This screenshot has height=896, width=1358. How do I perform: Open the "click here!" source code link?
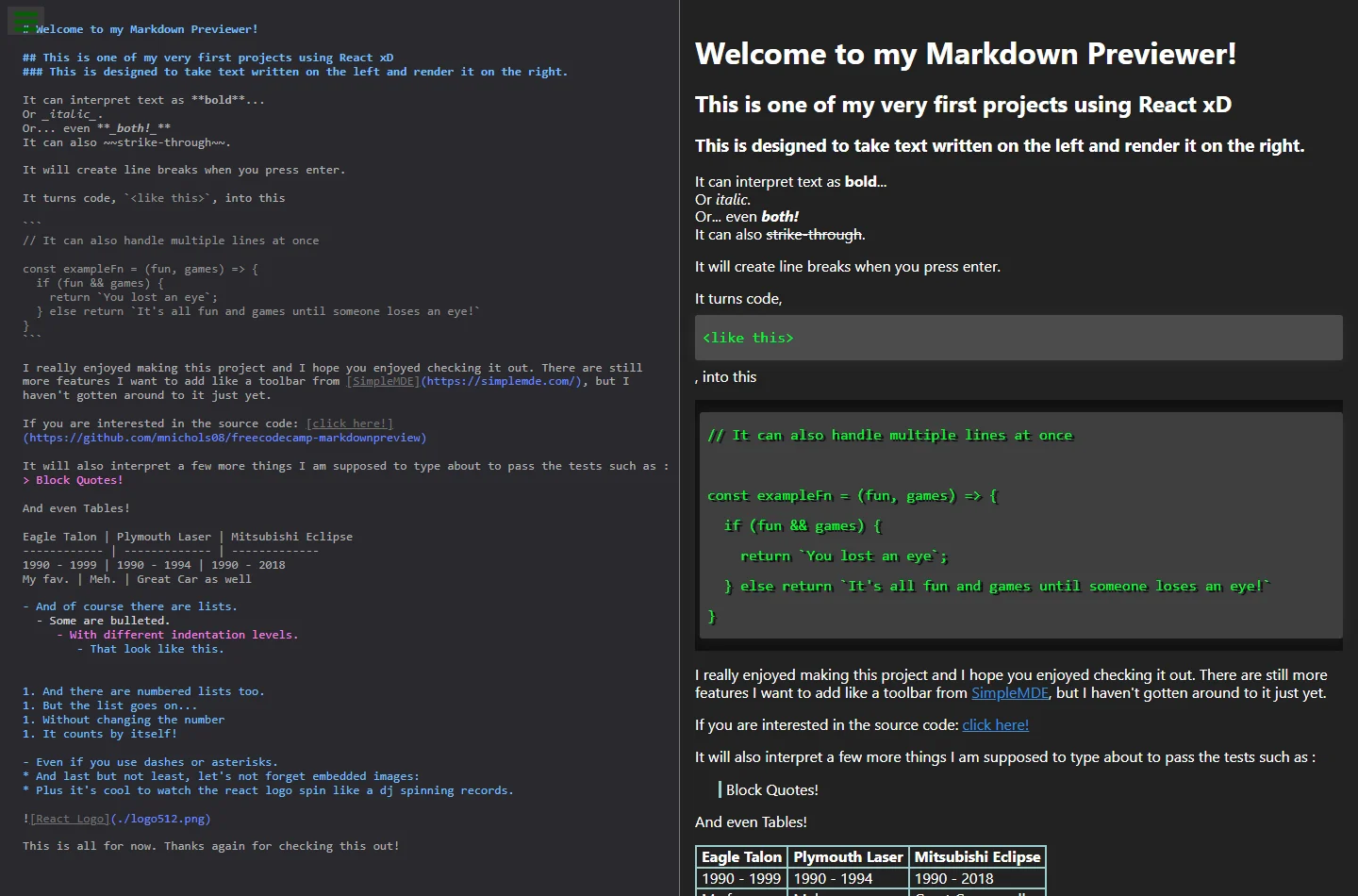995,725
